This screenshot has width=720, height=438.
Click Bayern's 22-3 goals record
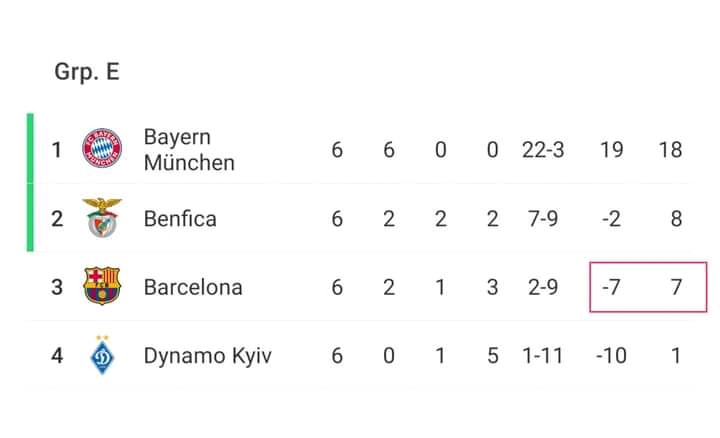tap(543, 150)
